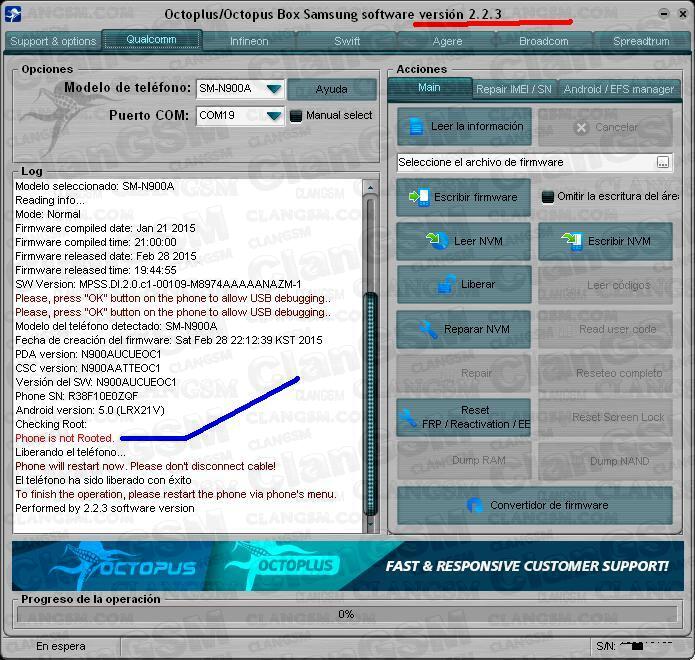Click the document icon on Leer la información
Viewport: 695px width, 660px height.
(x=416, y=126)
